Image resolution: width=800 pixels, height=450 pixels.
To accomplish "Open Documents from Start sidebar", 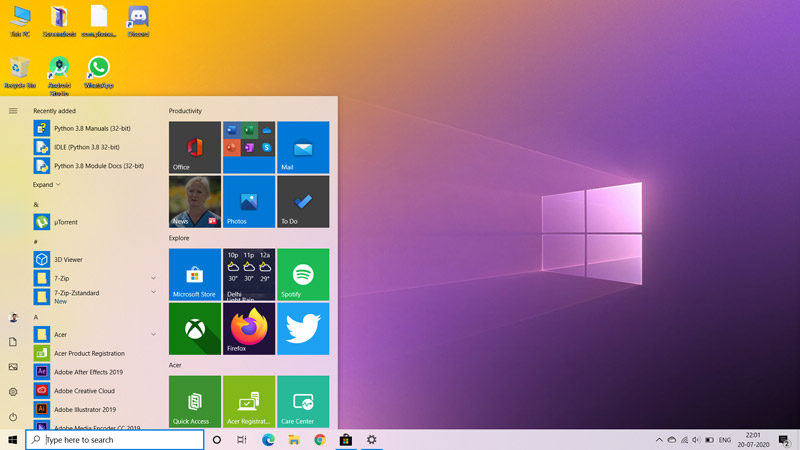I will pyautogui.click(x=13, y=342).
